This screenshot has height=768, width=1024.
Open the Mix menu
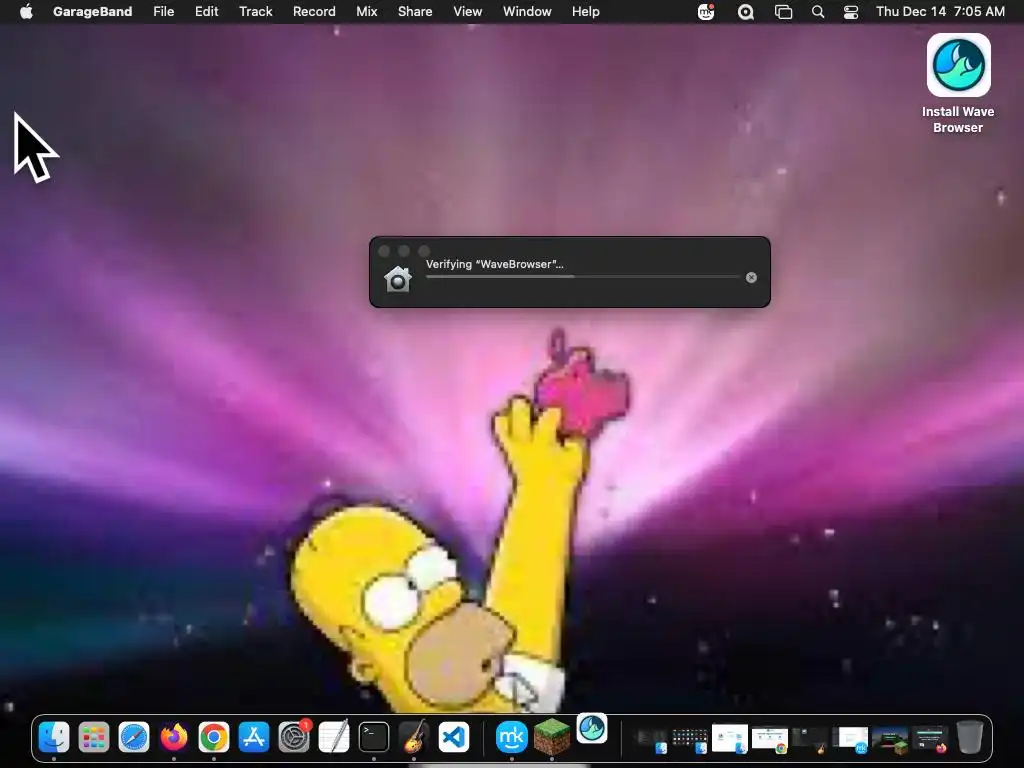[x=366, y=12]
